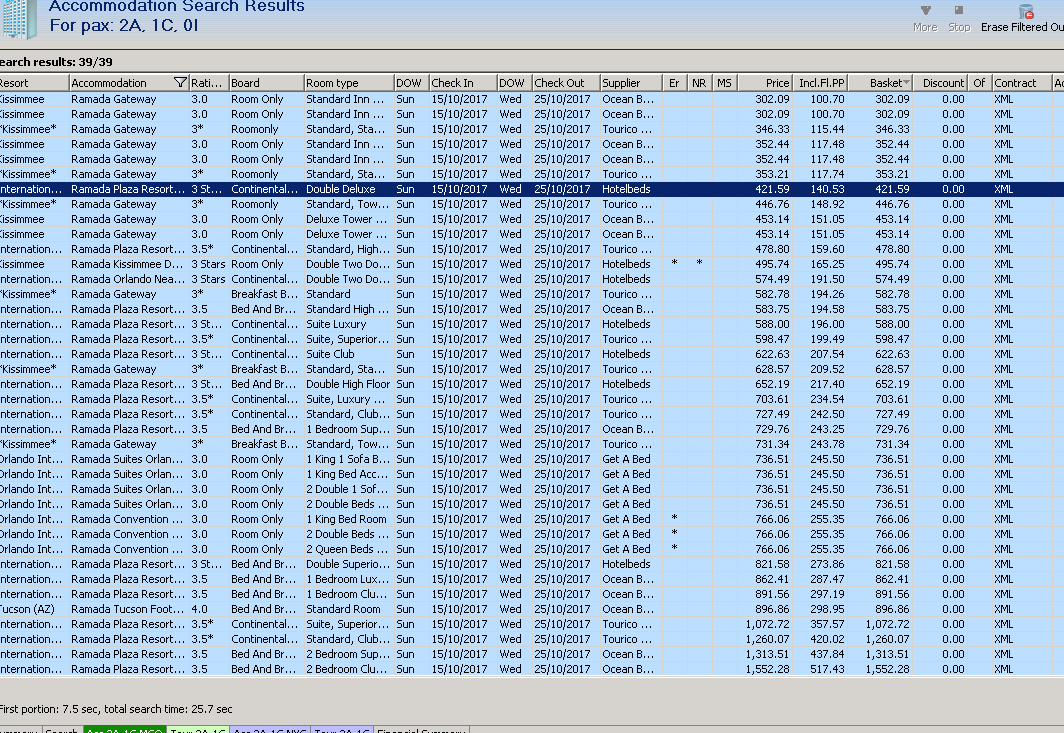Select the Ramada Tucson Foot... row
Screen dimensions: 1064x733
pos(532,609)
